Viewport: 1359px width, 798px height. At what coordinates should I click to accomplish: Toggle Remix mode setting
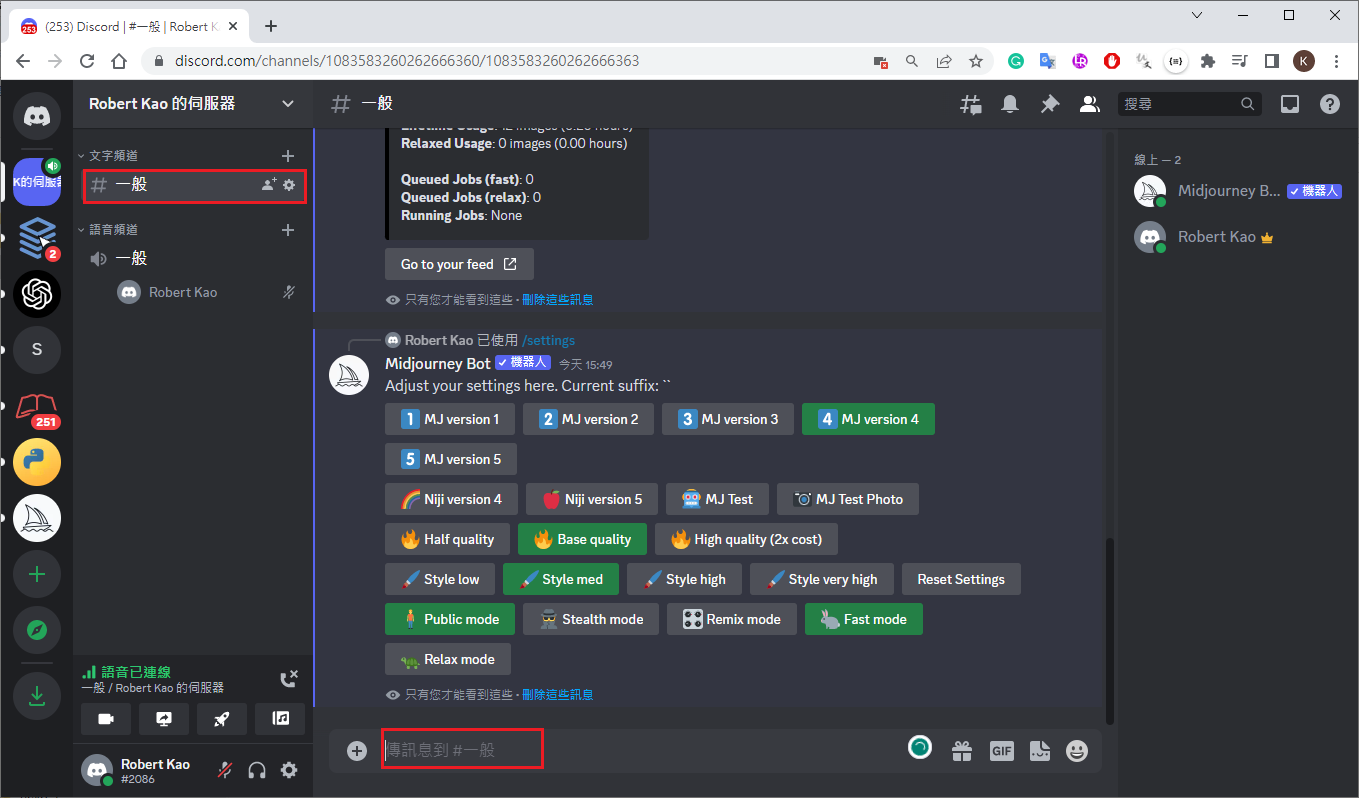pos(731,619)
